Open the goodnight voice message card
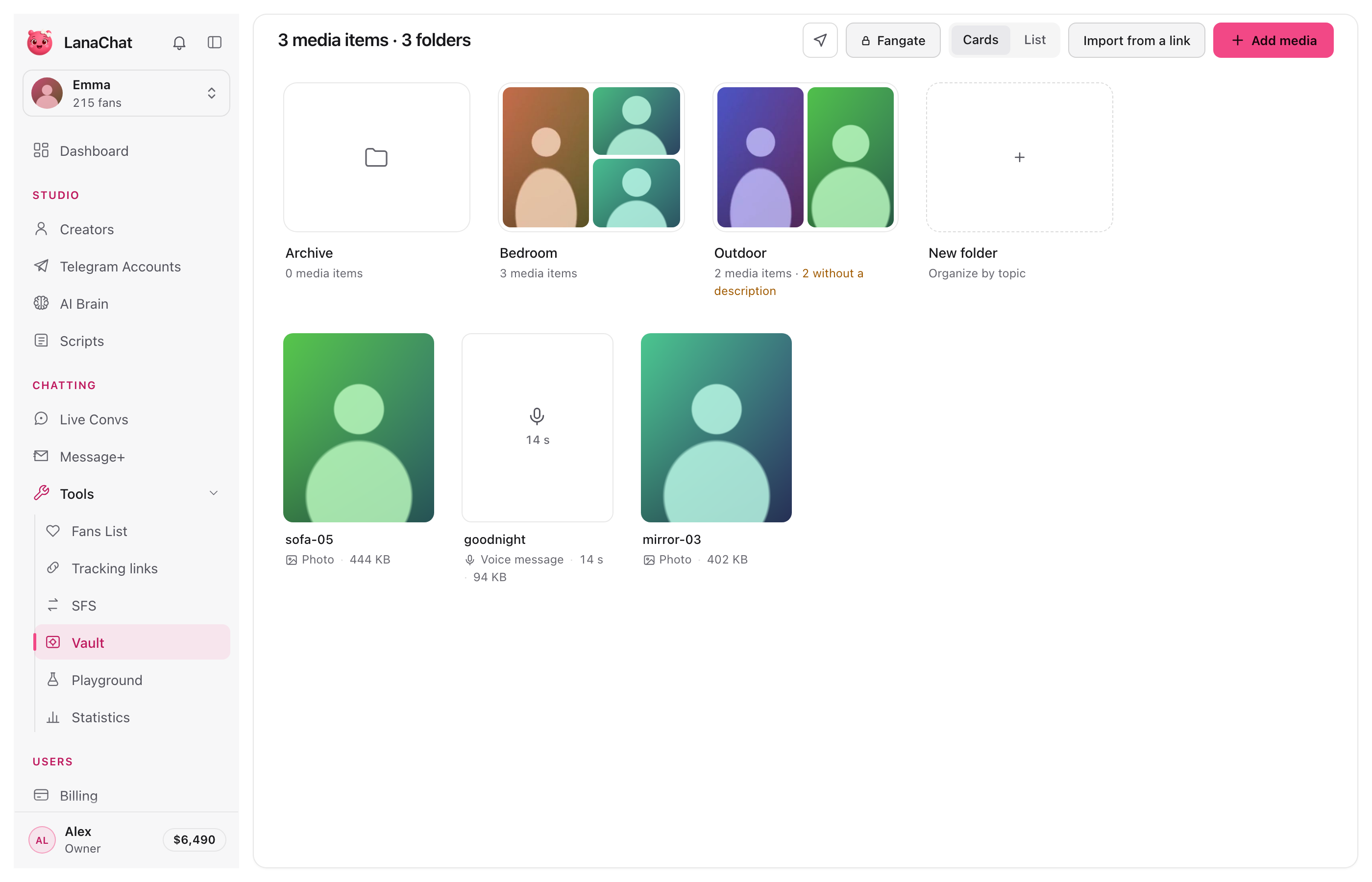 pos(537,427)
